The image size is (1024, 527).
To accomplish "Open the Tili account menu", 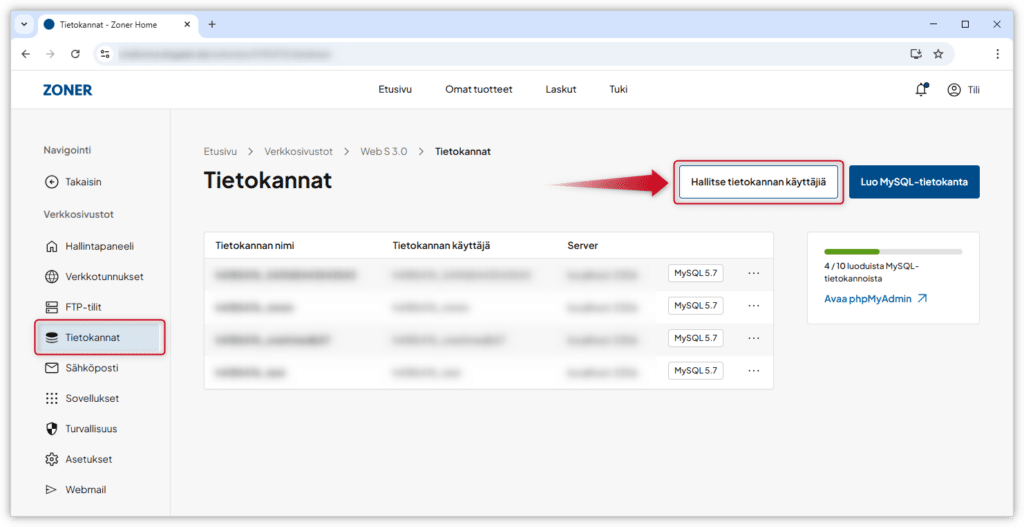I will click(x=963, y=90).
